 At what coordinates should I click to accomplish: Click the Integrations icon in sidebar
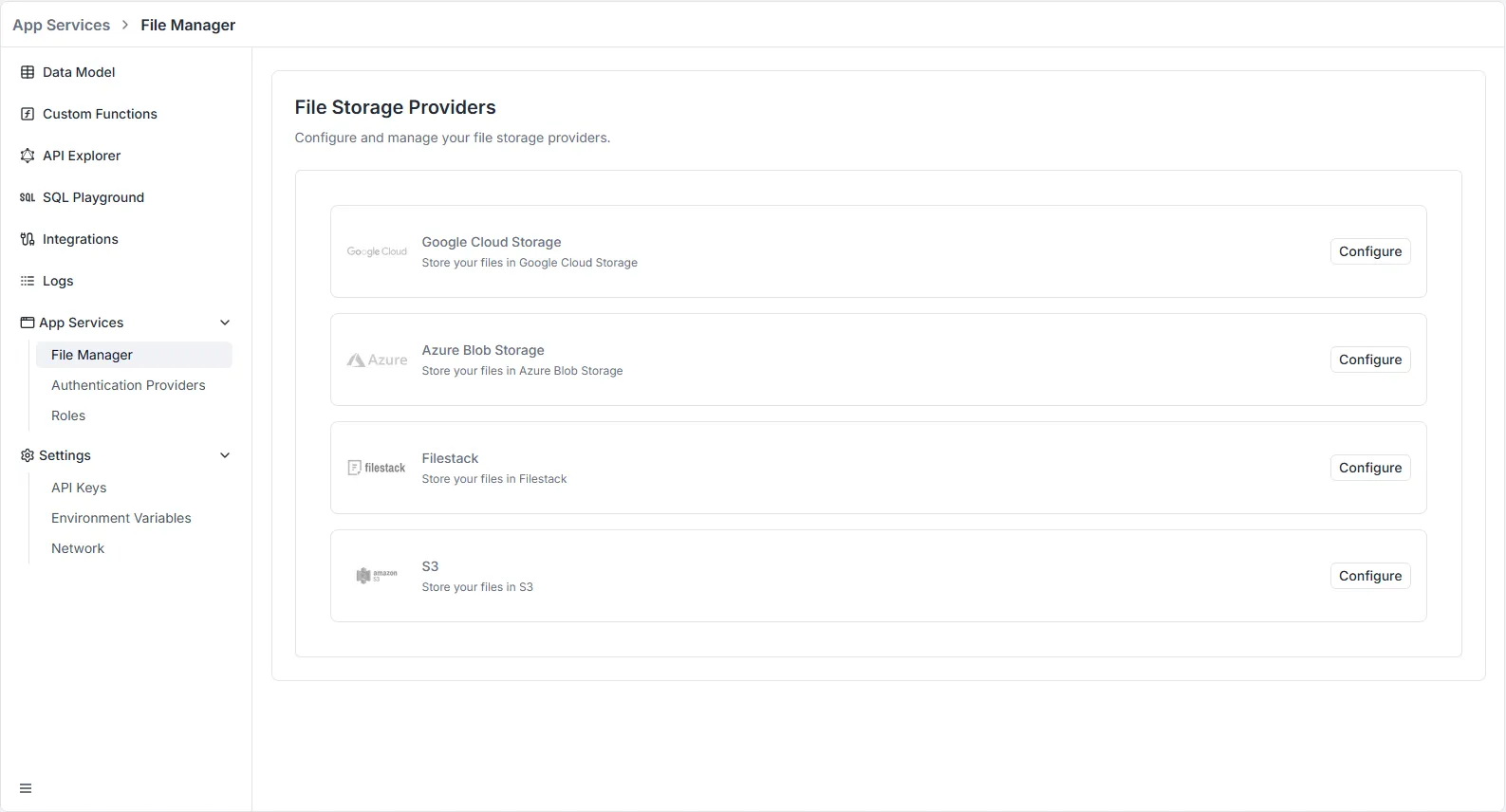(28, 239)
